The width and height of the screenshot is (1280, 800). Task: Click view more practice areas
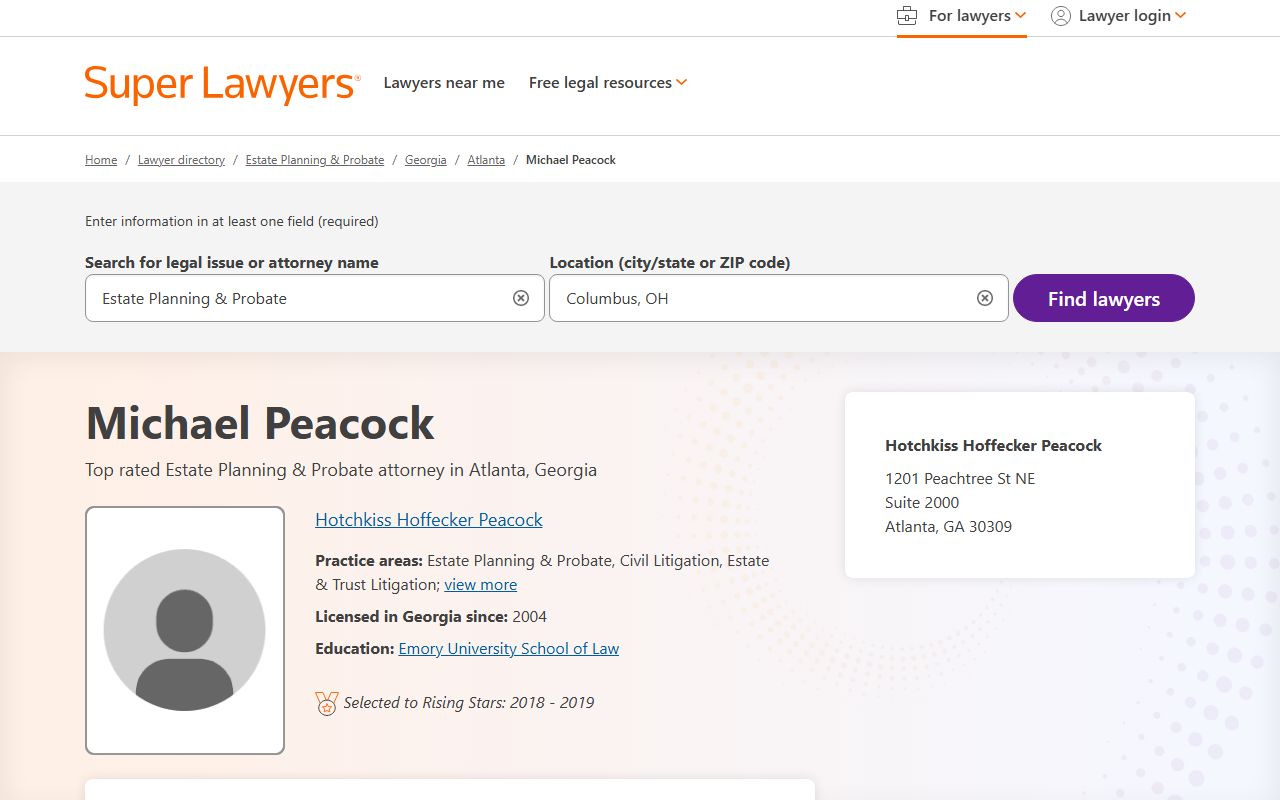(481, 585)
